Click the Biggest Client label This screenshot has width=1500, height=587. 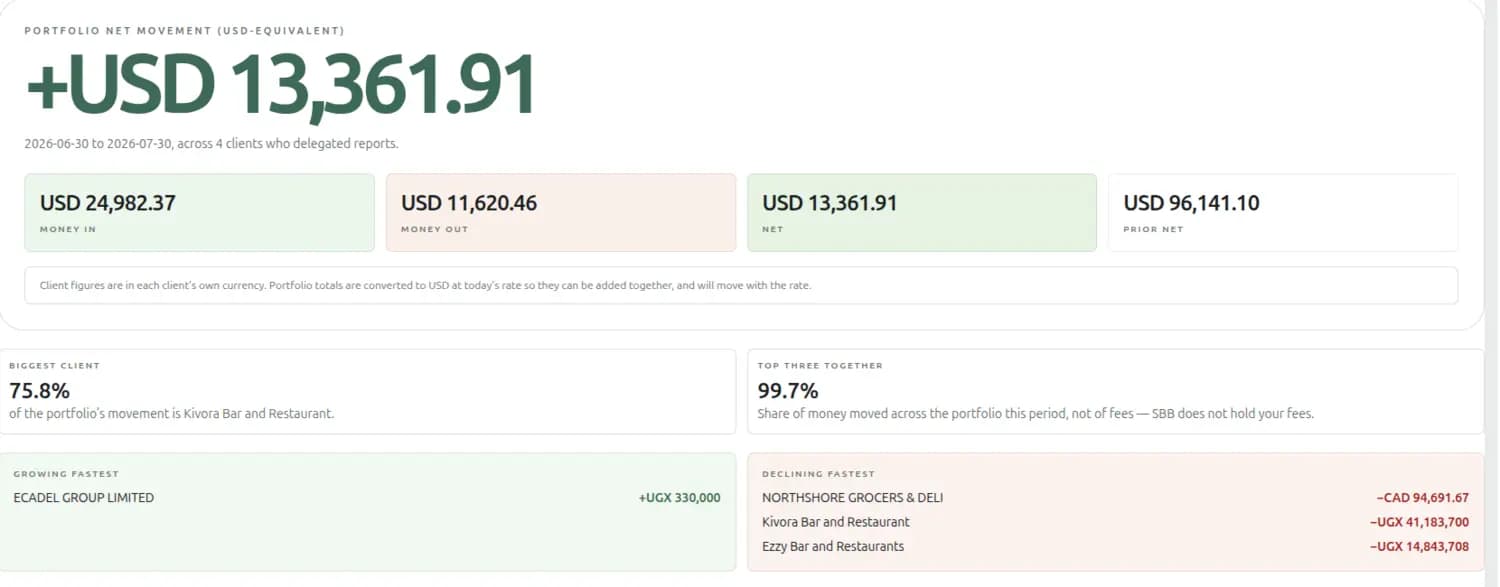click(x=54, y=366)
